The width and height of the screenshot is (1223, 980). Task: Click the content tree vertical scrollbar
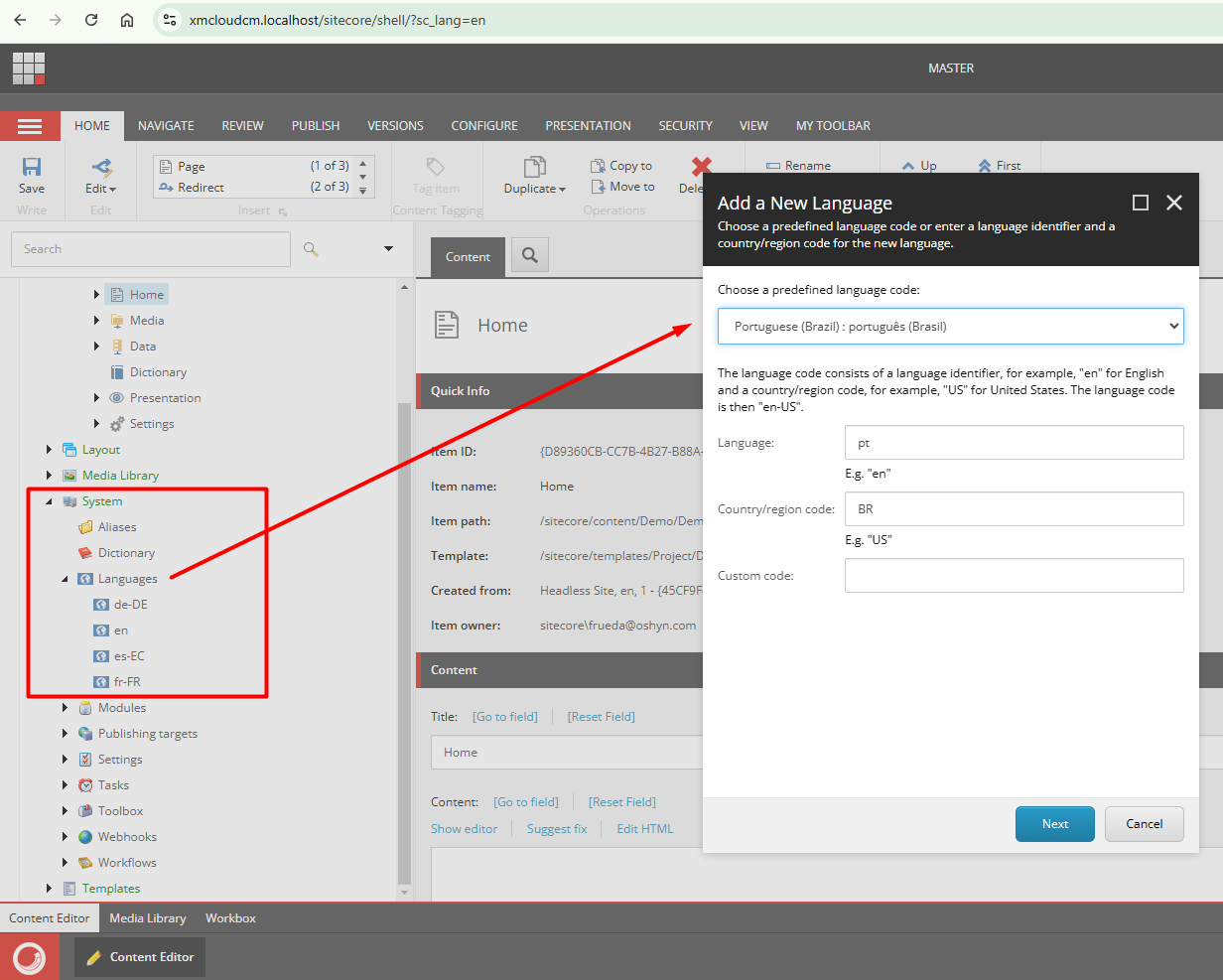coord(404,643)
